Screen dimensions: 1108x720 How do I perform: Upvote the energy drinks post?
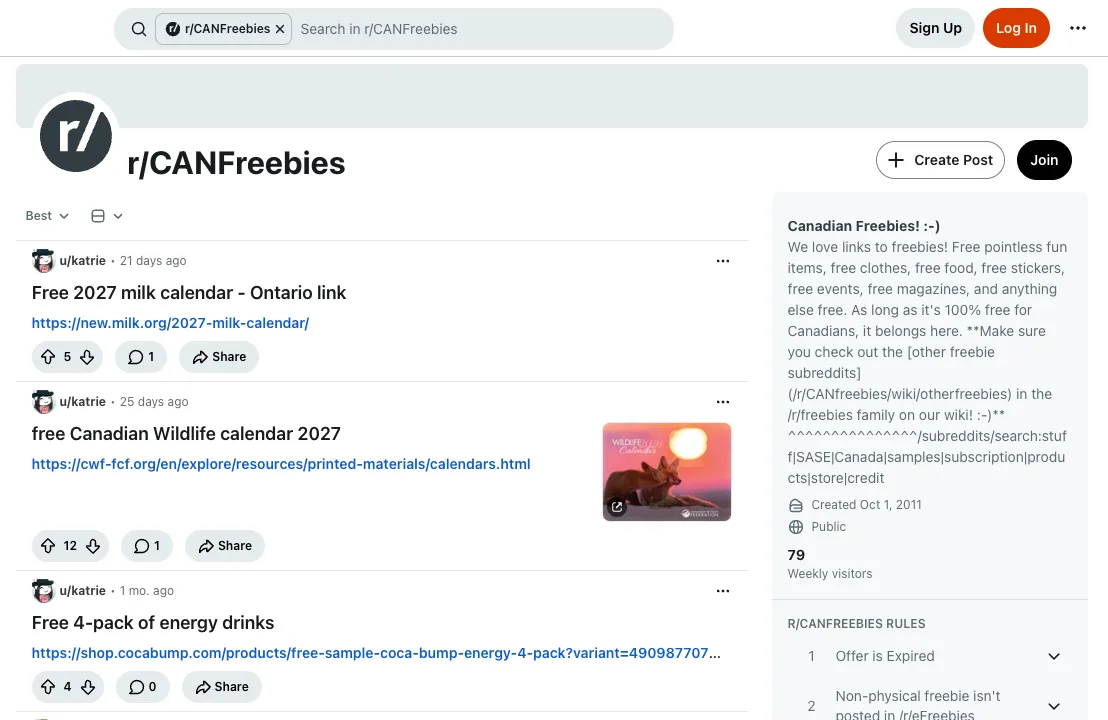pyautogui.click(x=48, y=687)
